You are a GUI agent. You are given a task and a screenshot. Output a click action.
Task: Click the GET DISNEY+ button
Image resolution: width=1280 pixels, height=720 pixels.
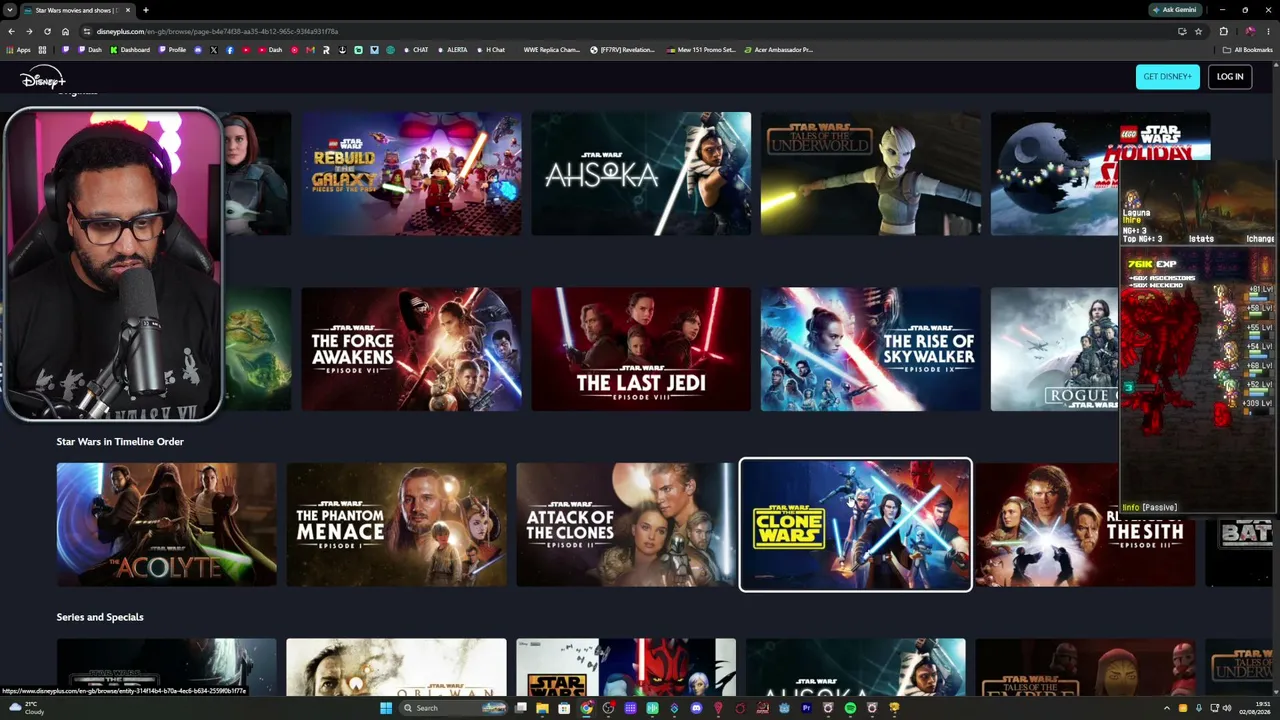pos(1167,77)
